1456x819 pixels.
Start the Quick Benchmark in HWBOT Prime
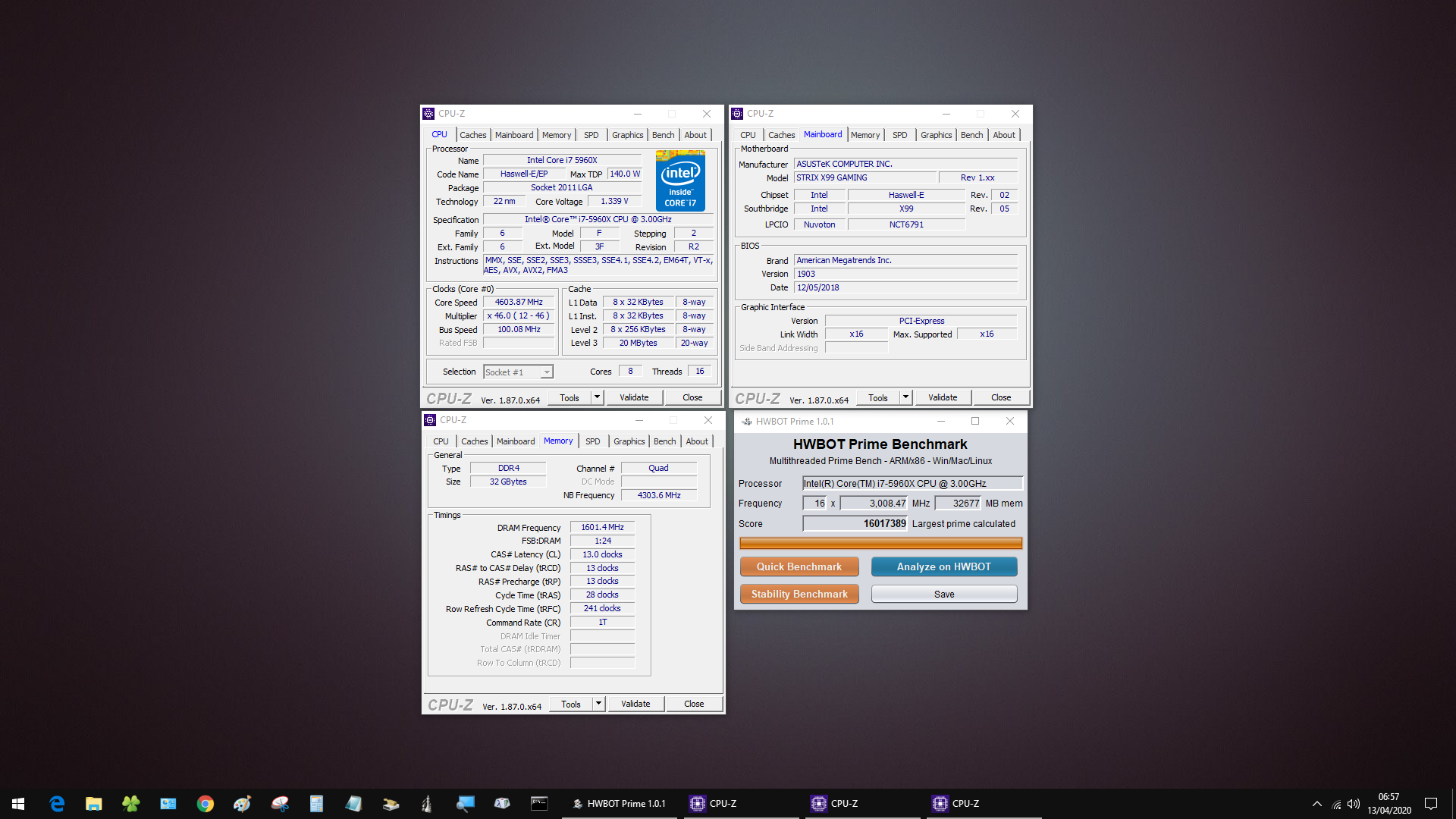click(x=799, y=566)
